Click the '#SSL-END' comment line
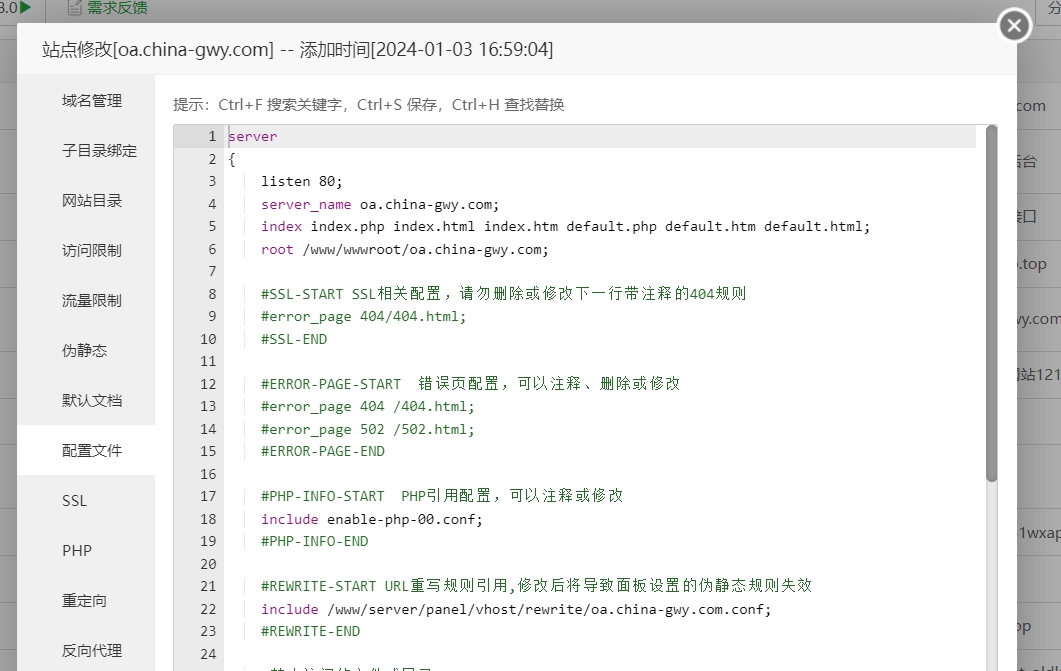Screen dimensions: 1061x671 [294, 339]
